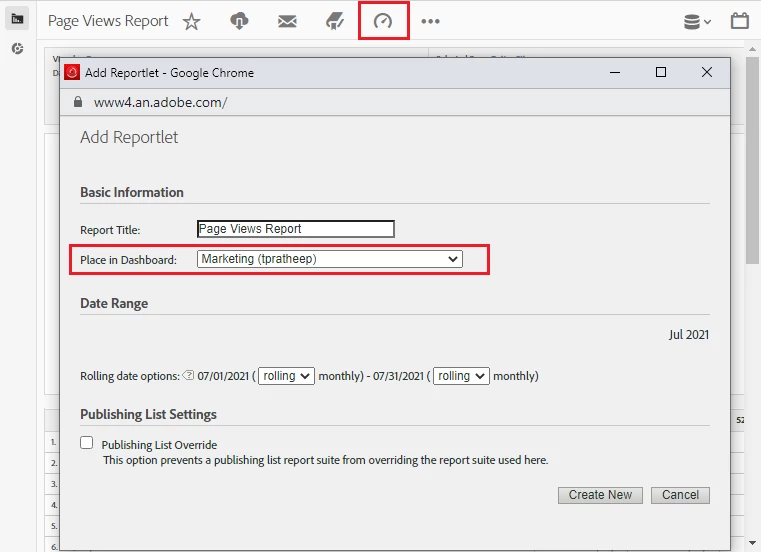This screenshot has height=552, width=761.
Task: Click the Cancel button
Action: (x=680, y=495)
